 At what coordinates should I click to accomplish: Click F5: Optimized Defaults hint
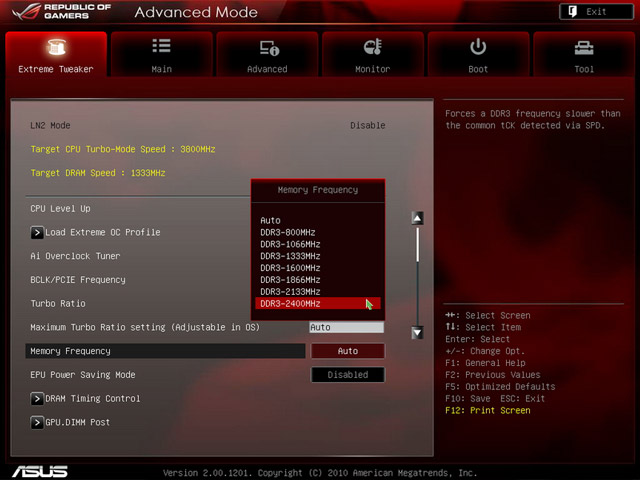point(500,387)
